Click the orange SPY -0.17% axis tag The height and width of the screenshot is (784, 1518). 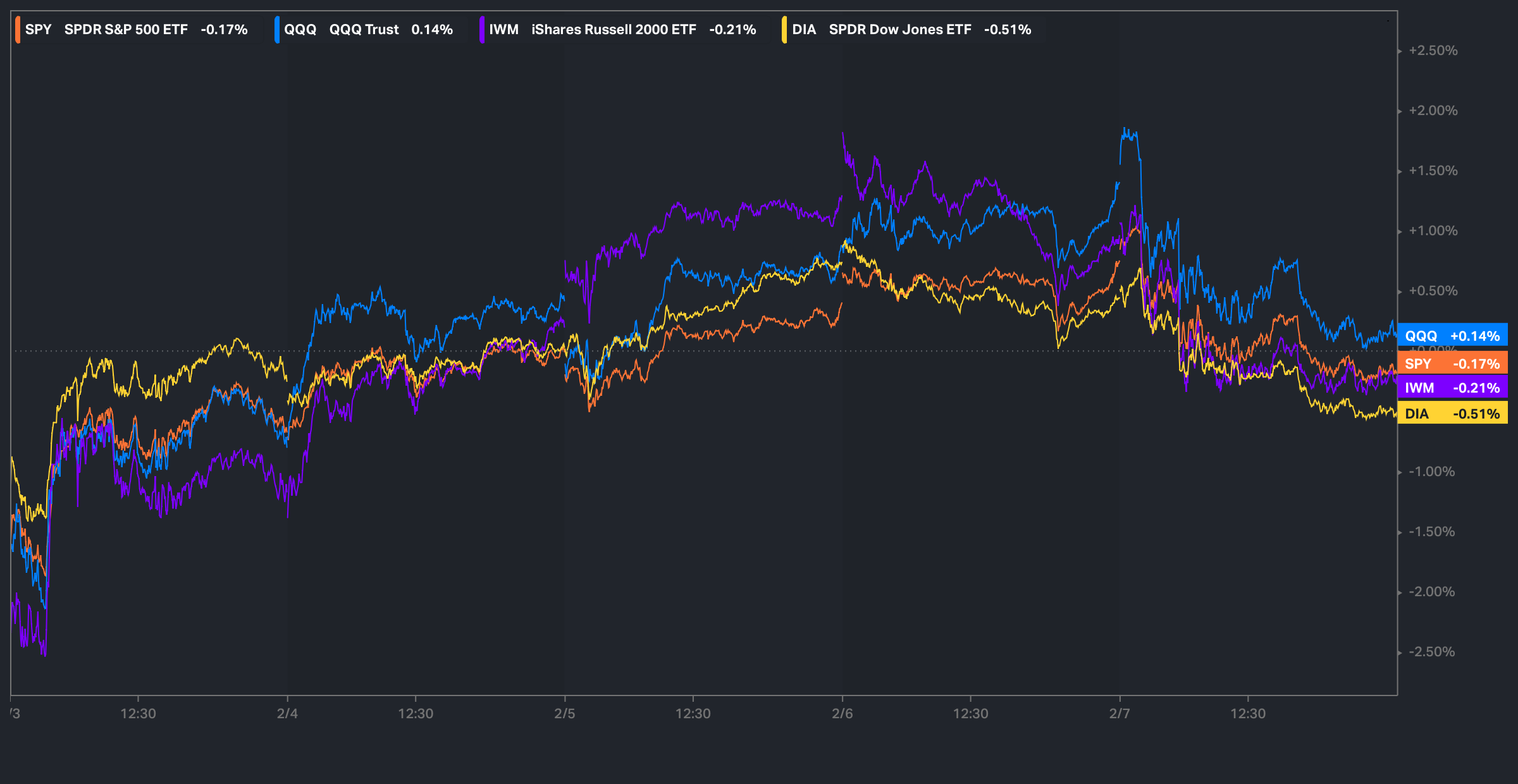pyautogui.click(x=1452, y=364)
